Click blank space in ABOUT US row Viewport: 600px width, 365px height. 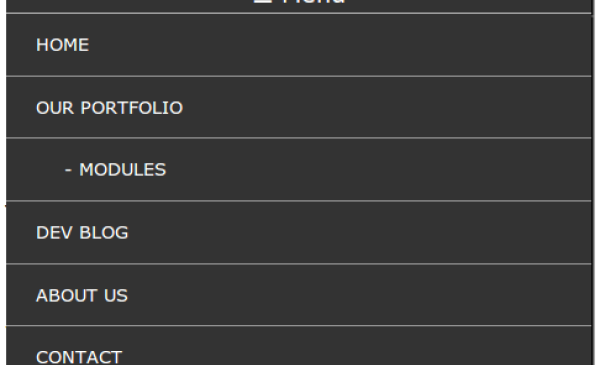364,295
